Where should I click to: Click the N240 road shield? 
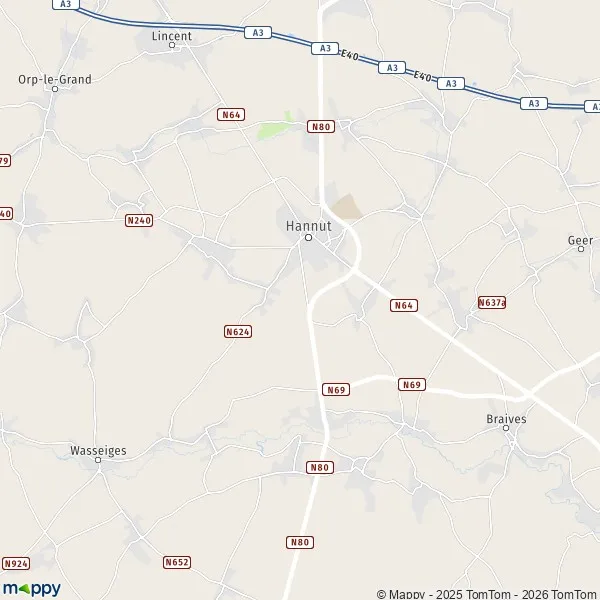pyautogui.click(x=139, y=220)
